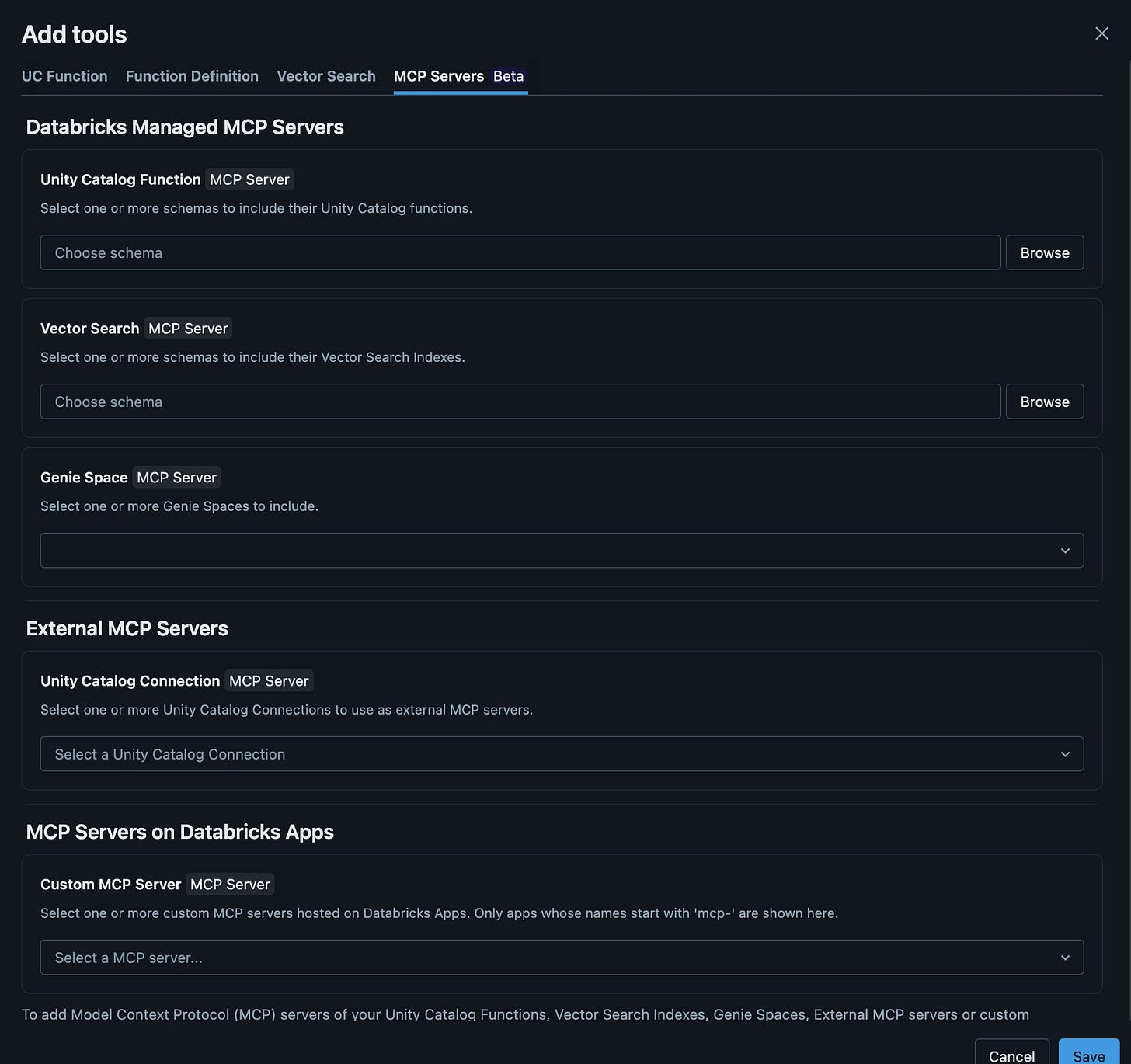Screen dimensions: 1131x1064
Task: Save the selected tools
Action: [x=1089, y=1054]
